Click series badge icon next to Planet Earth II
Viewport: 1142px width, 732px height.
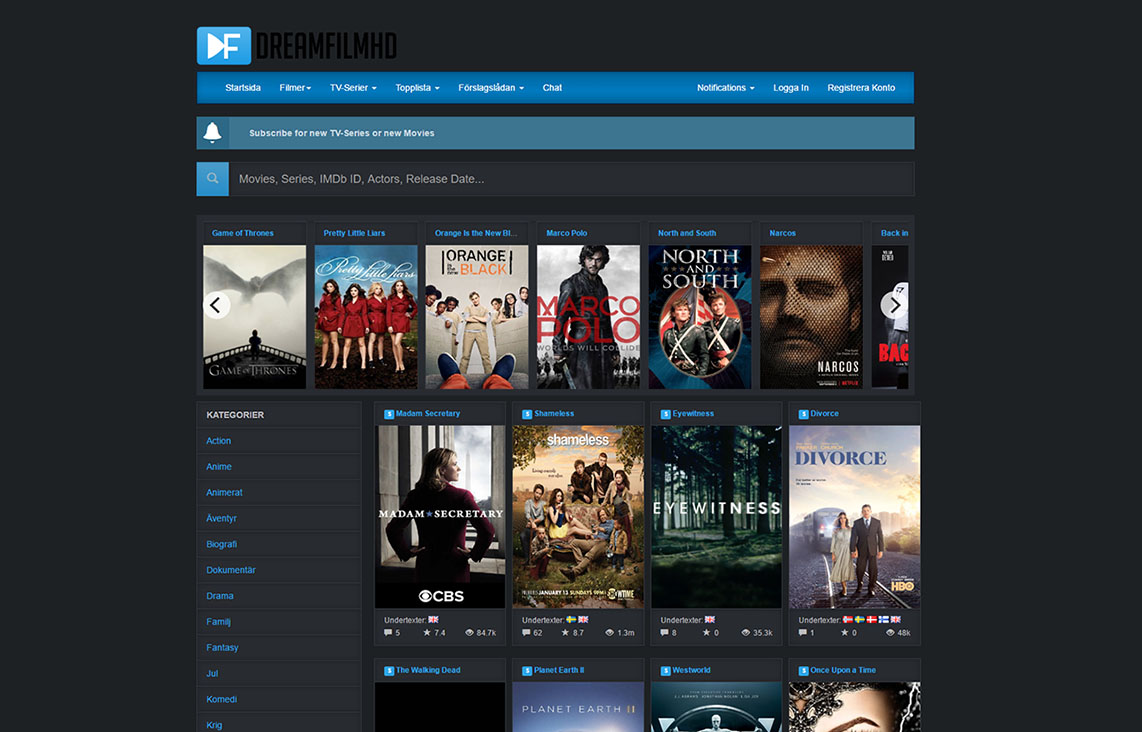(527, 671)
